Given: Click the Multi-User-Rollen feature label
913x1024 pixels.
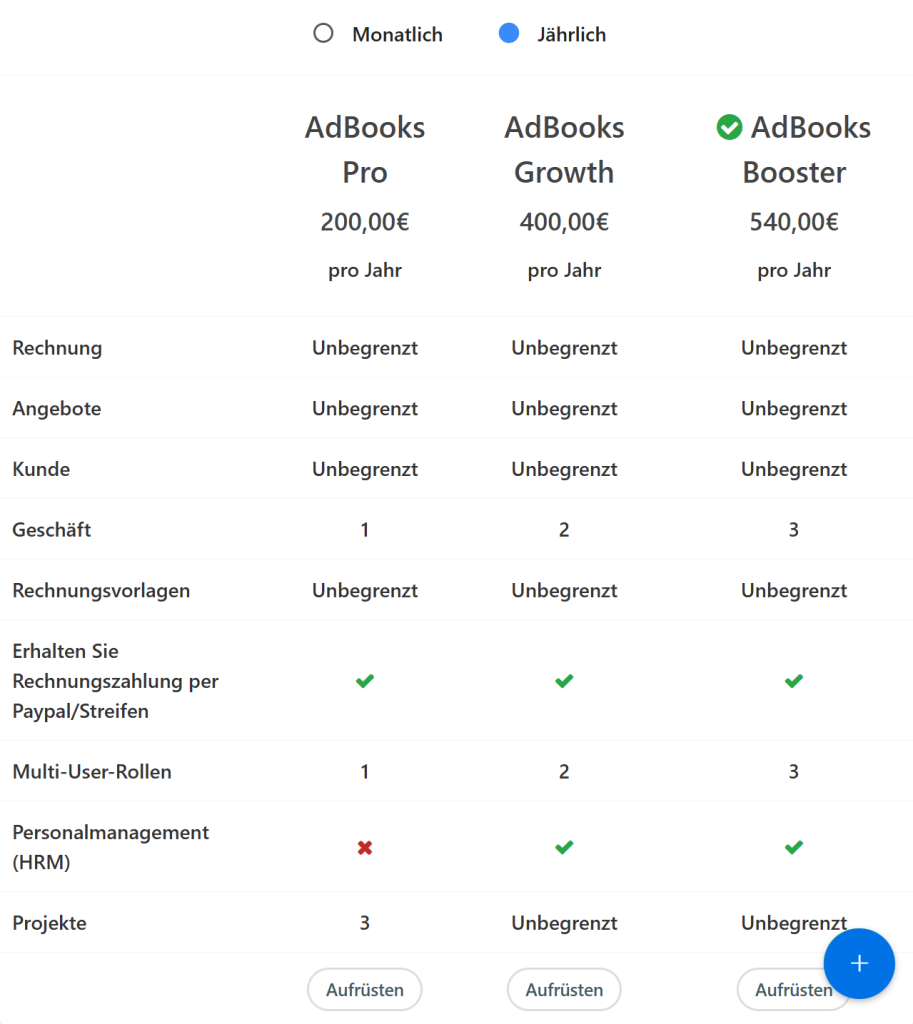Looking at the screenshot, I should tap(92, 771).
